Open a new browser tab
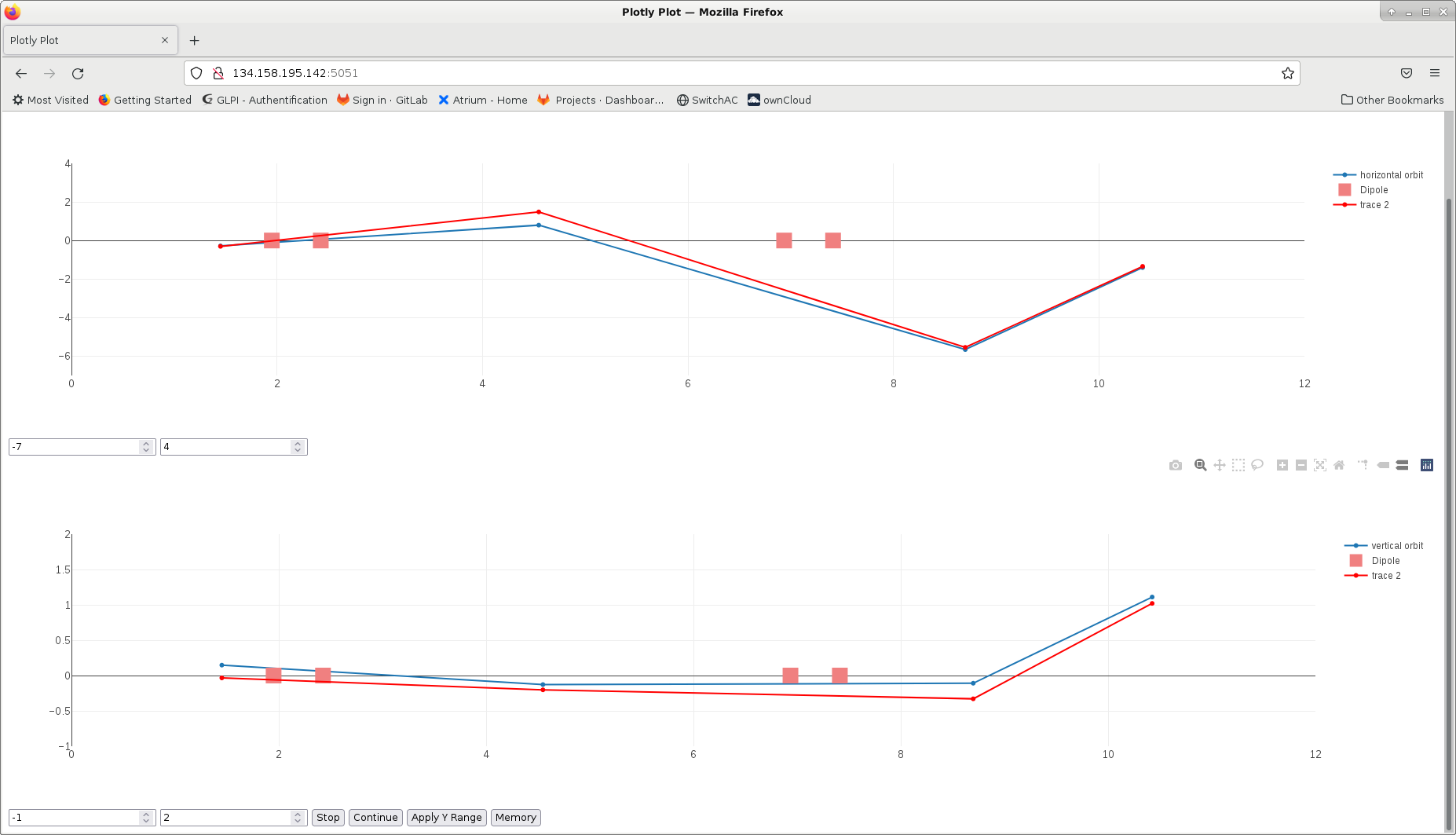This screenshot has width=1456, height=835. click(x=194, y=40)
